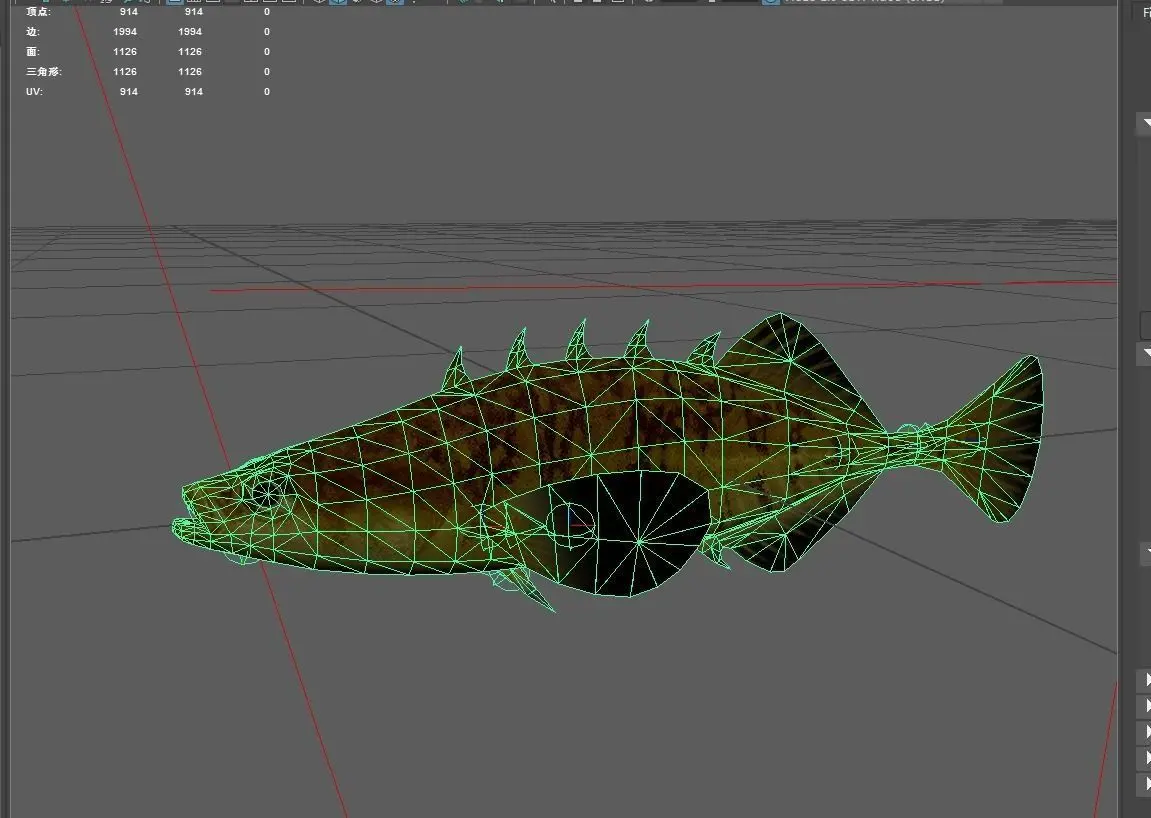
Task: Click the 0 value in the 三角形: row
Action: pyautogui.click(x=266, y=71)
